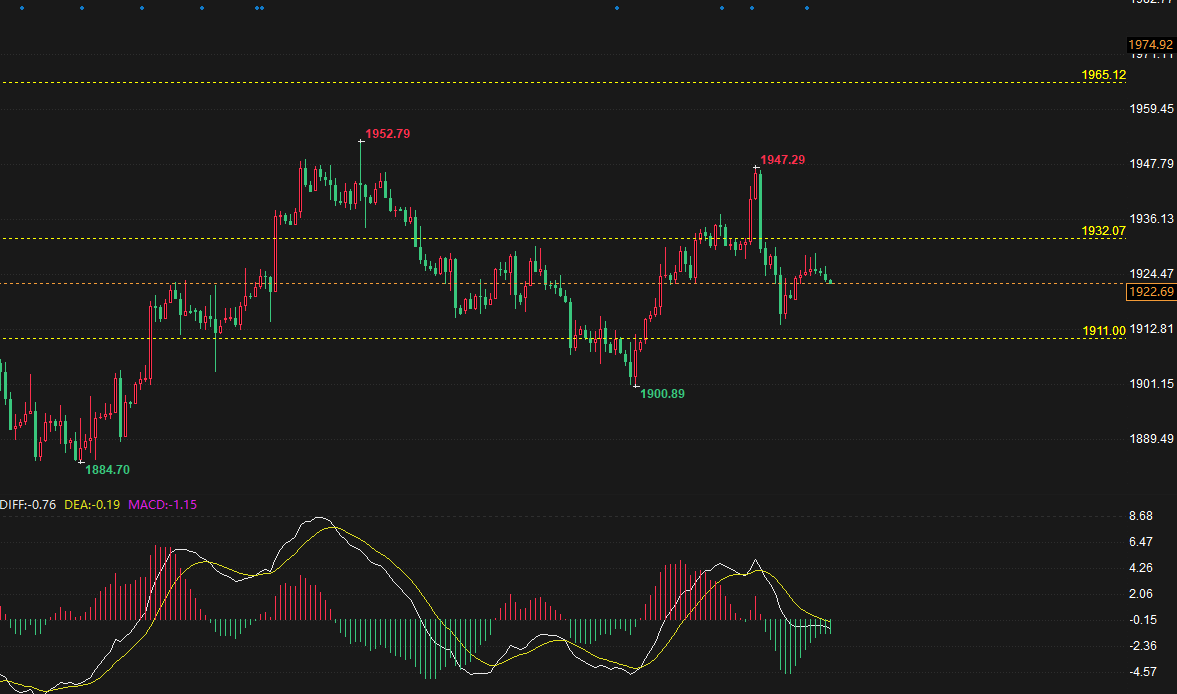The image size is (1177, 694).
Task: Click the red 1952.79 high marker label
Action: pyautogui.click(x=388, y=133)
